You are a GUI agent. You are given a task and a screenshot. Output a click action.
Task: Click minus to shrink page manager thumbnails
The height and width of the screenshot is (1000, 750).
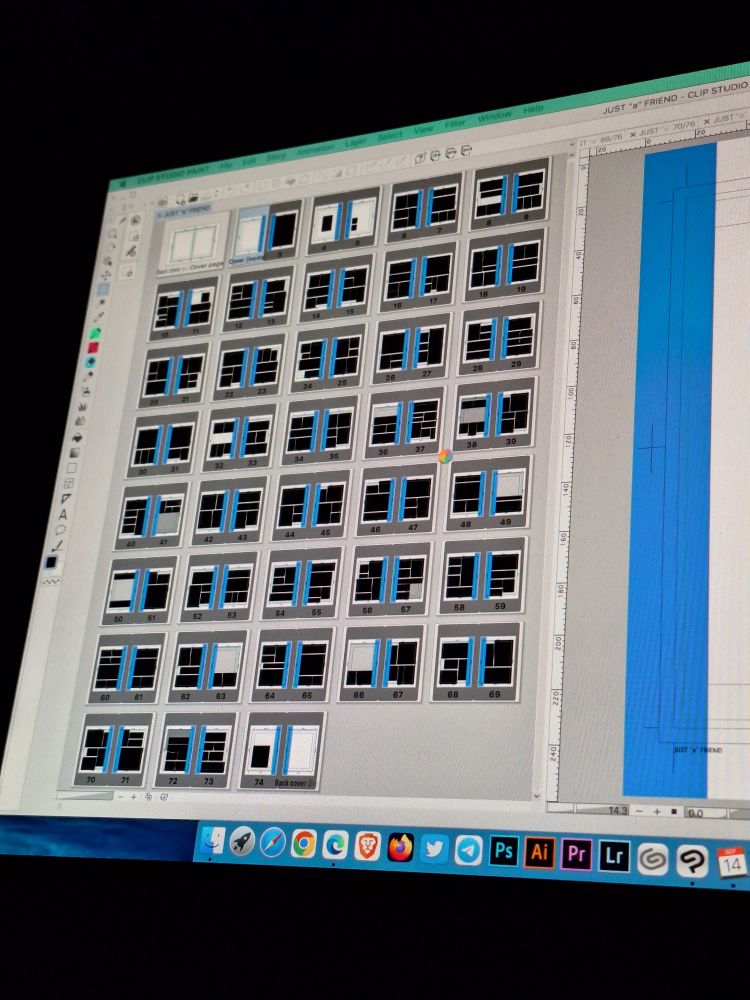tap(121, 797)
